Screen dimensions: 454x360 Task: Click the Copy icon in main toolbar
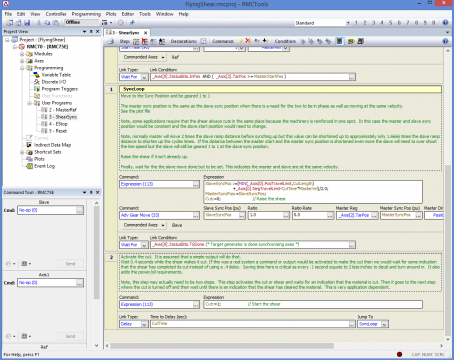pos(47,23)
